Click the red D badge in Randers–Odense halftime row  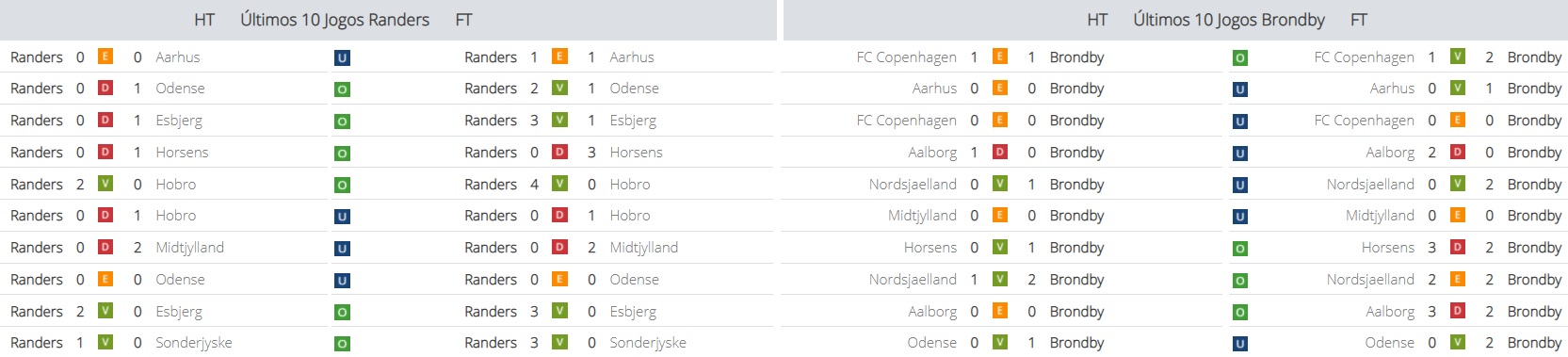coord(105,89)
